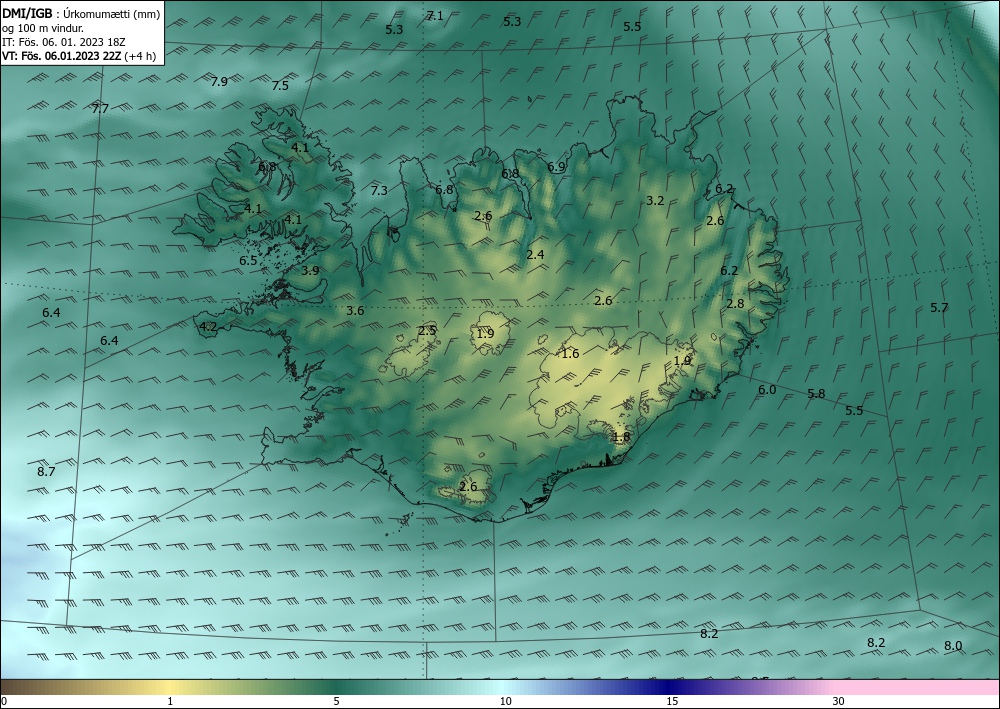
Task: Click the 7.5 value on the map
Action: point(280,85)
